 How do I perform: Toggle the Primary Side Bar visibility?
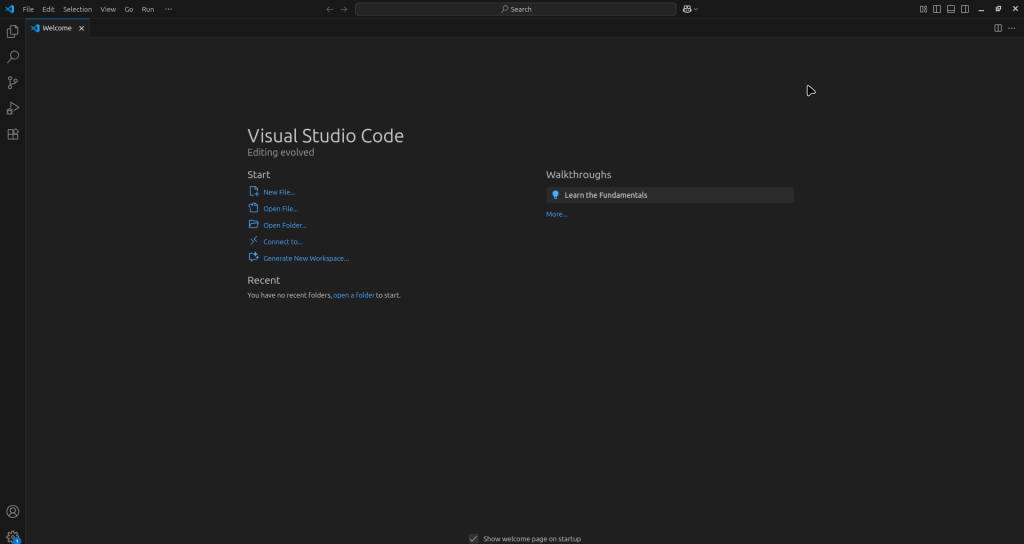coord(937,9)
